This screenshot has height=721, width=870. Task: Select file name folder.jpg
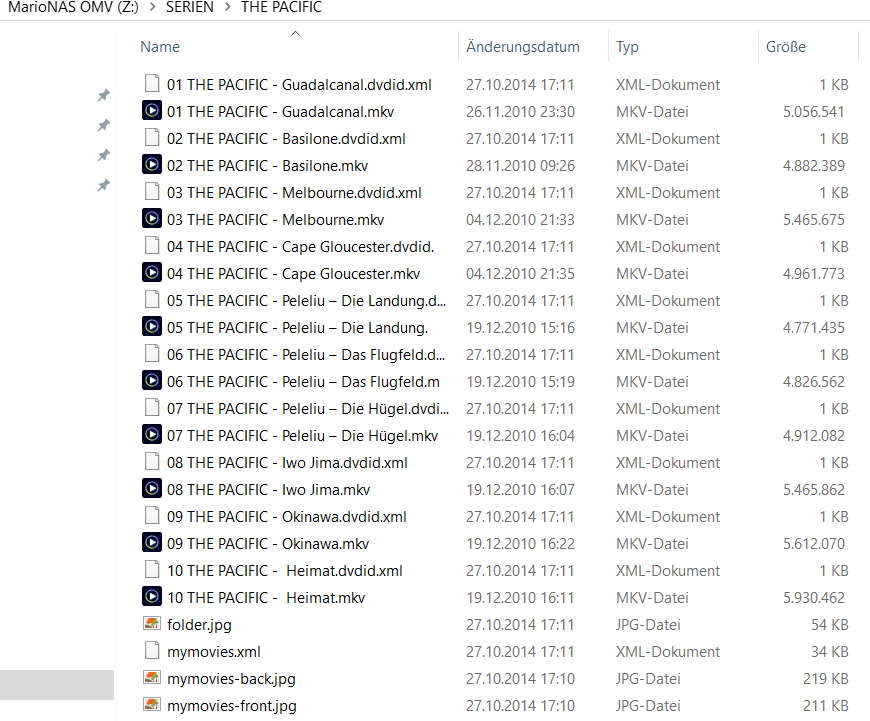click(x=199, y=625)
